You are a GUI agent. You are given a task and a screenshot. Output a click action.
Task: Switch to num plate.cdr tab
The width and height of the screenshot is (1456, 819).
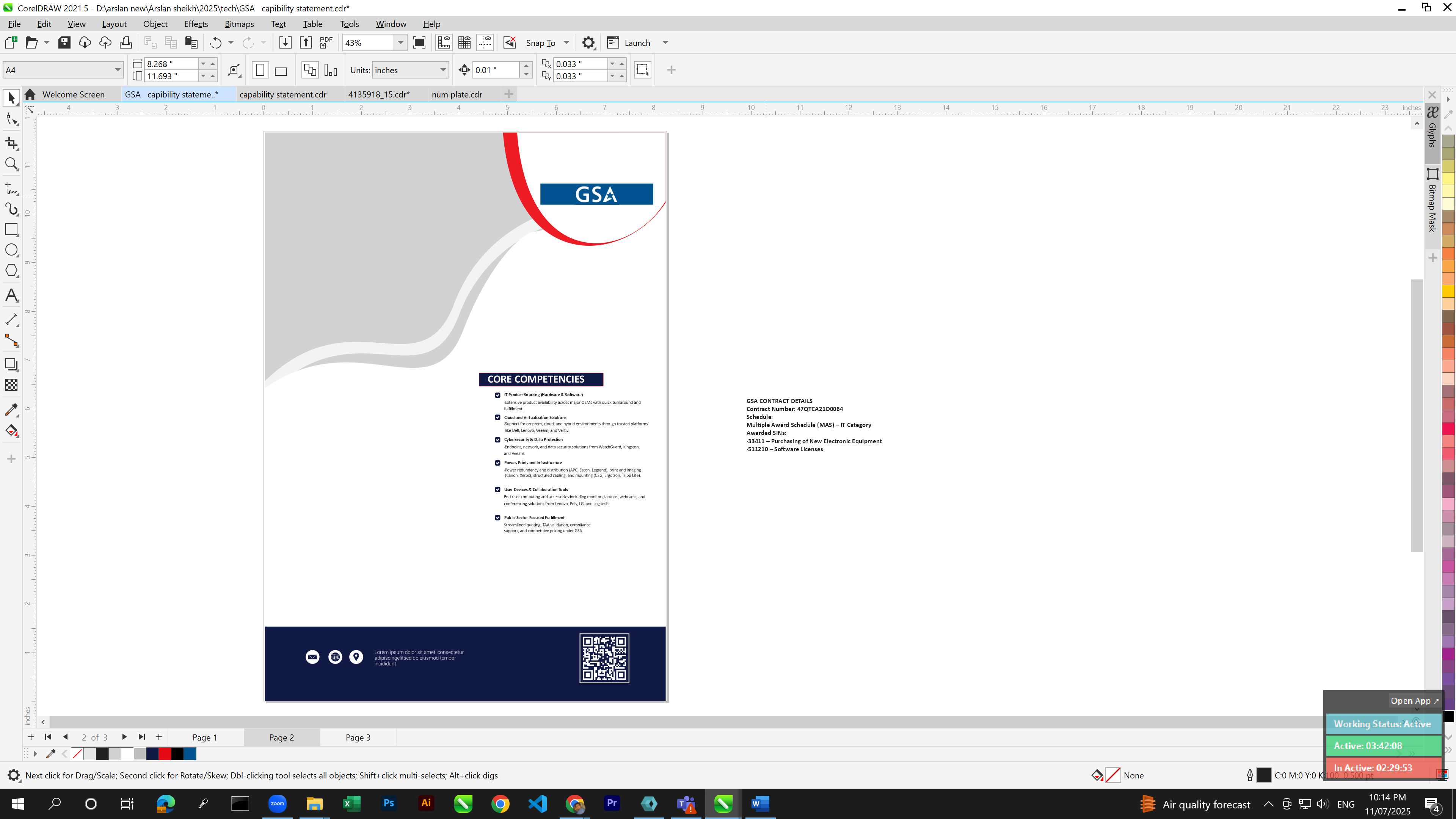coord(457,94)
